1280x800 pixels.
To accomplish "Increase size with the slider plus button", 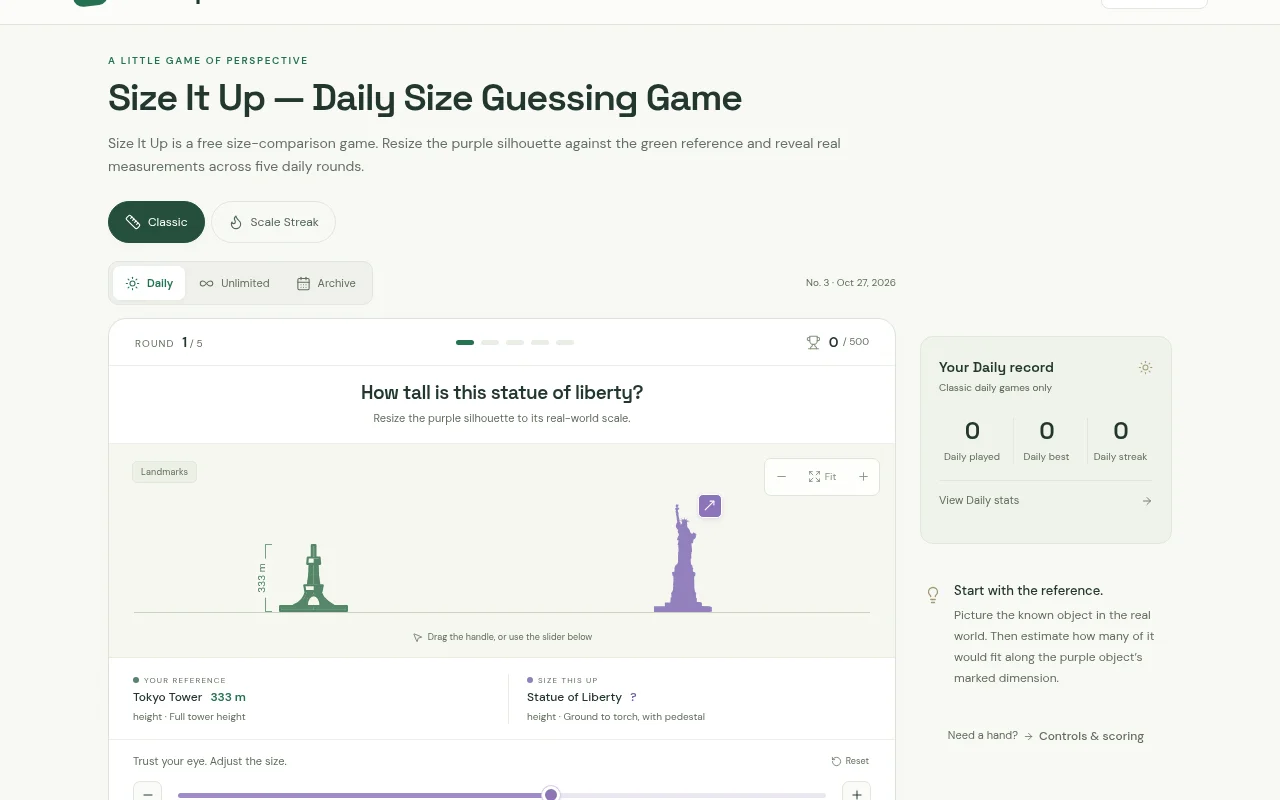I will click(x=856, y=793).
